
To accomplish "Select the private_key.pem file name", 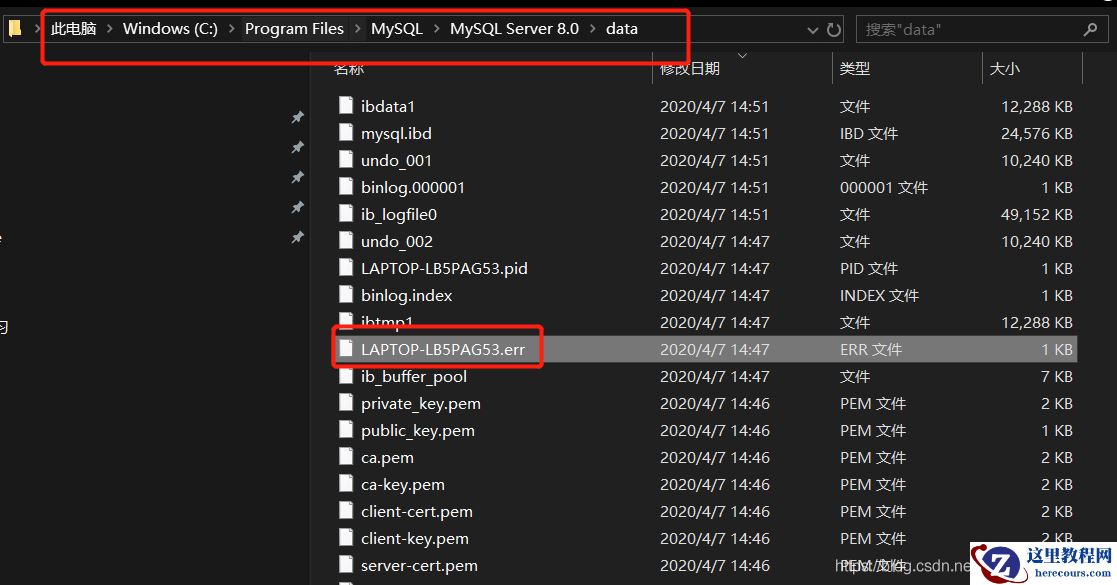I will click(x=420, y=403).
